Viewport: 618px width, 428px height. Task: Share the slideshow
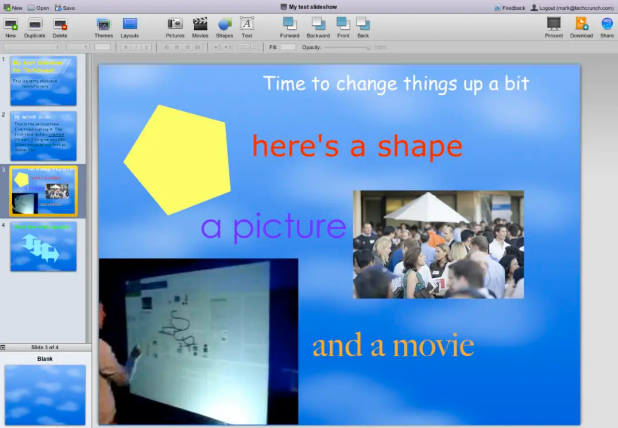click(x=607, y=28)
